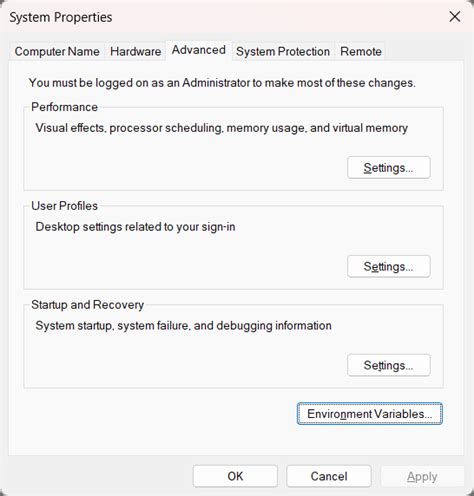Image resolution: width=474 pixels, height=496 pixels.
Task: Close the System Properties window
Action: pyautogui.click(x=455, y=17)
